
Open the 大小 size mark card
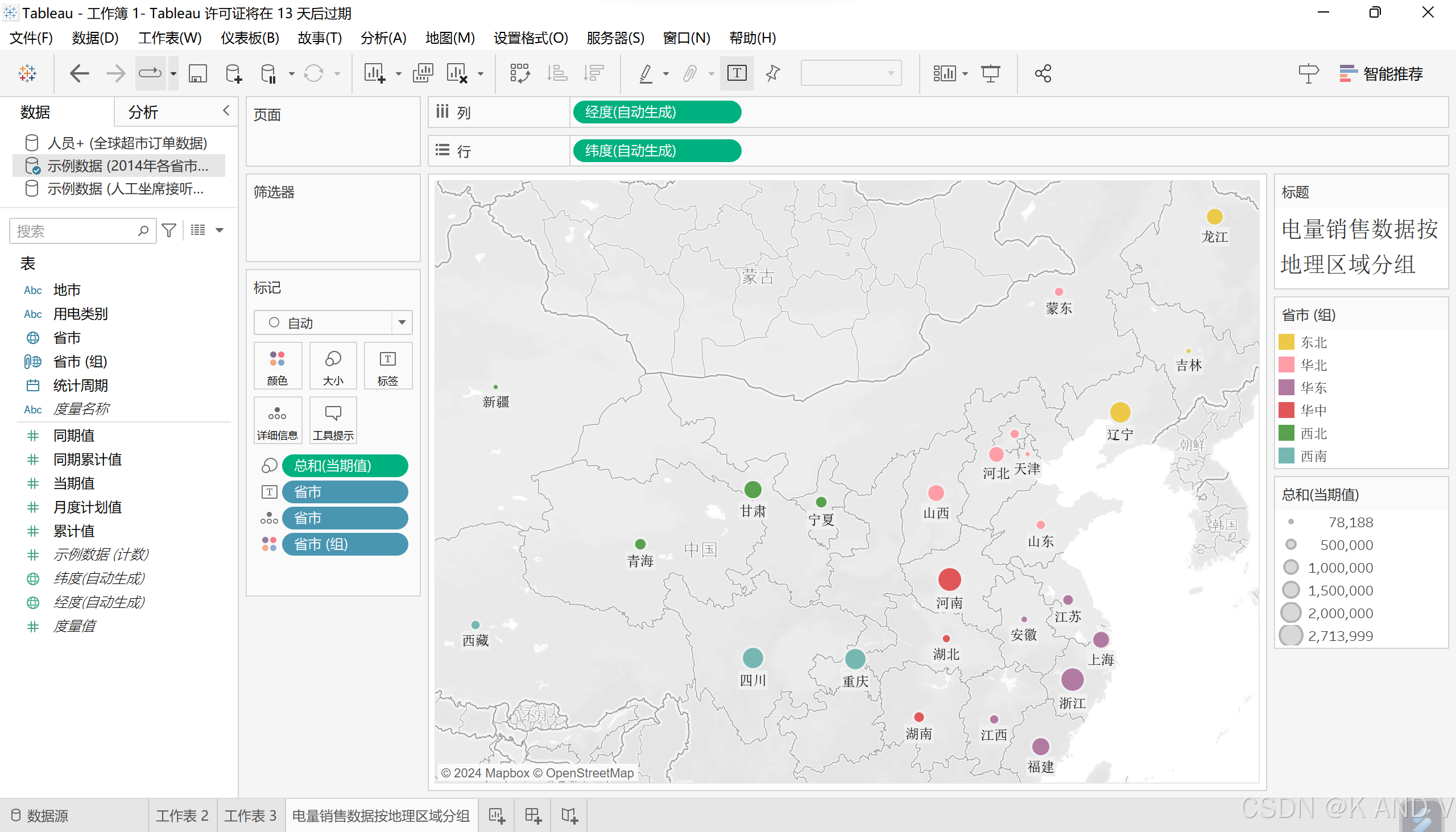pyautogui.click(x=333, y=366)
